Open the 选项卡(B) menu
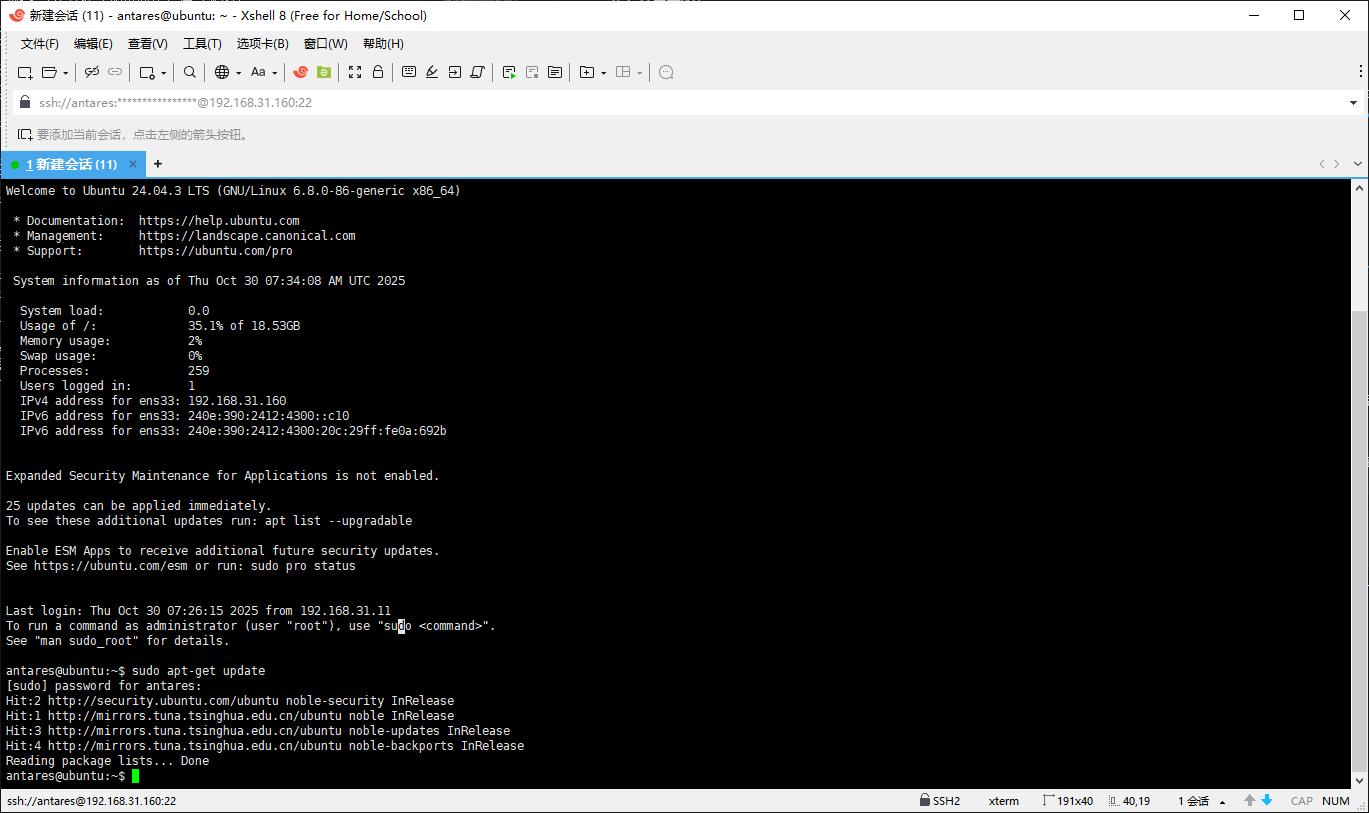This screenshot has height=813, width=1369. tap(262, 44)
